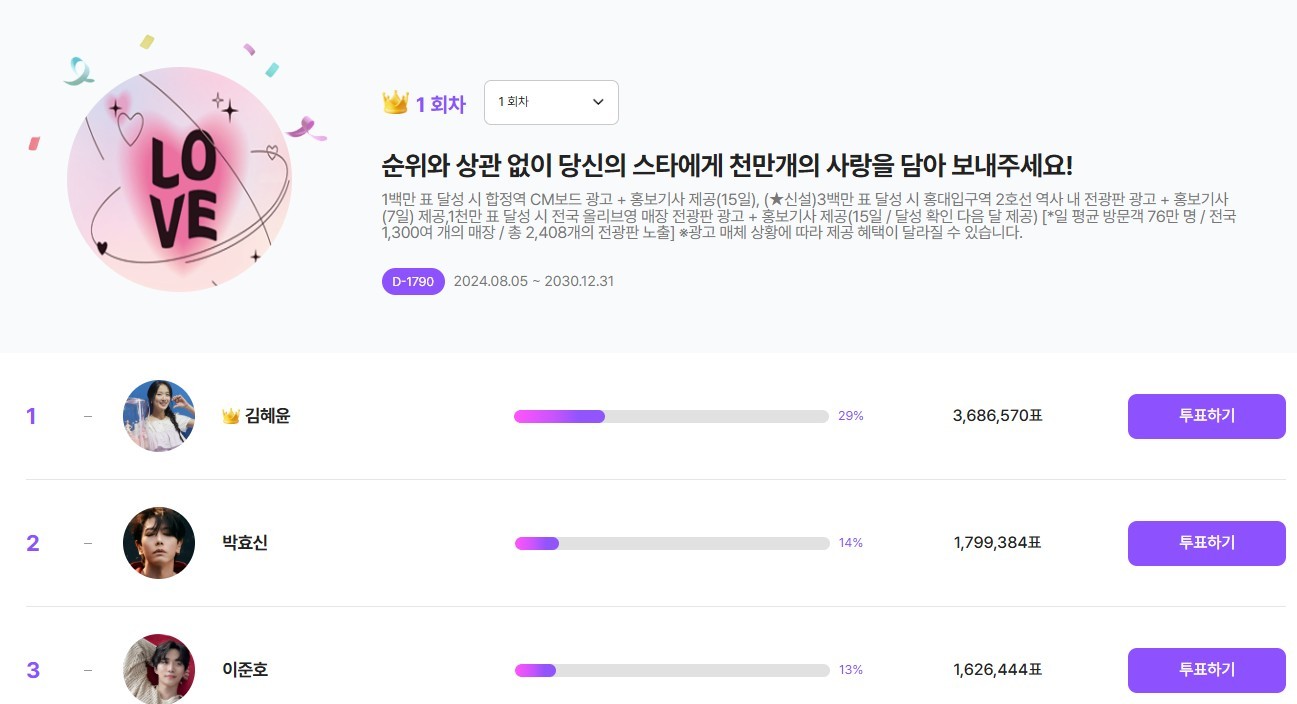
Task: Click the 투표하기 button for 이준호
Action: coord(1206,670)
